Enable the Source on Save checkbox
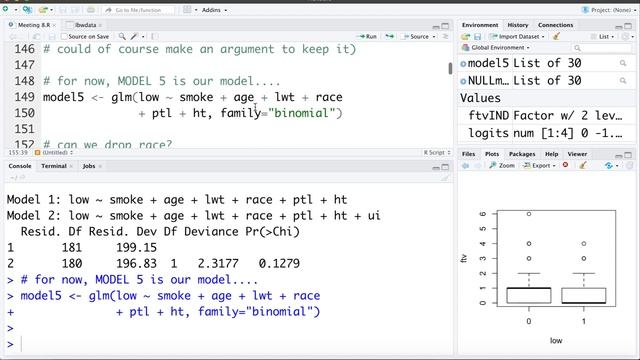Image resolution: width=640 pixels, height=360 pixels. pos(64,37)
